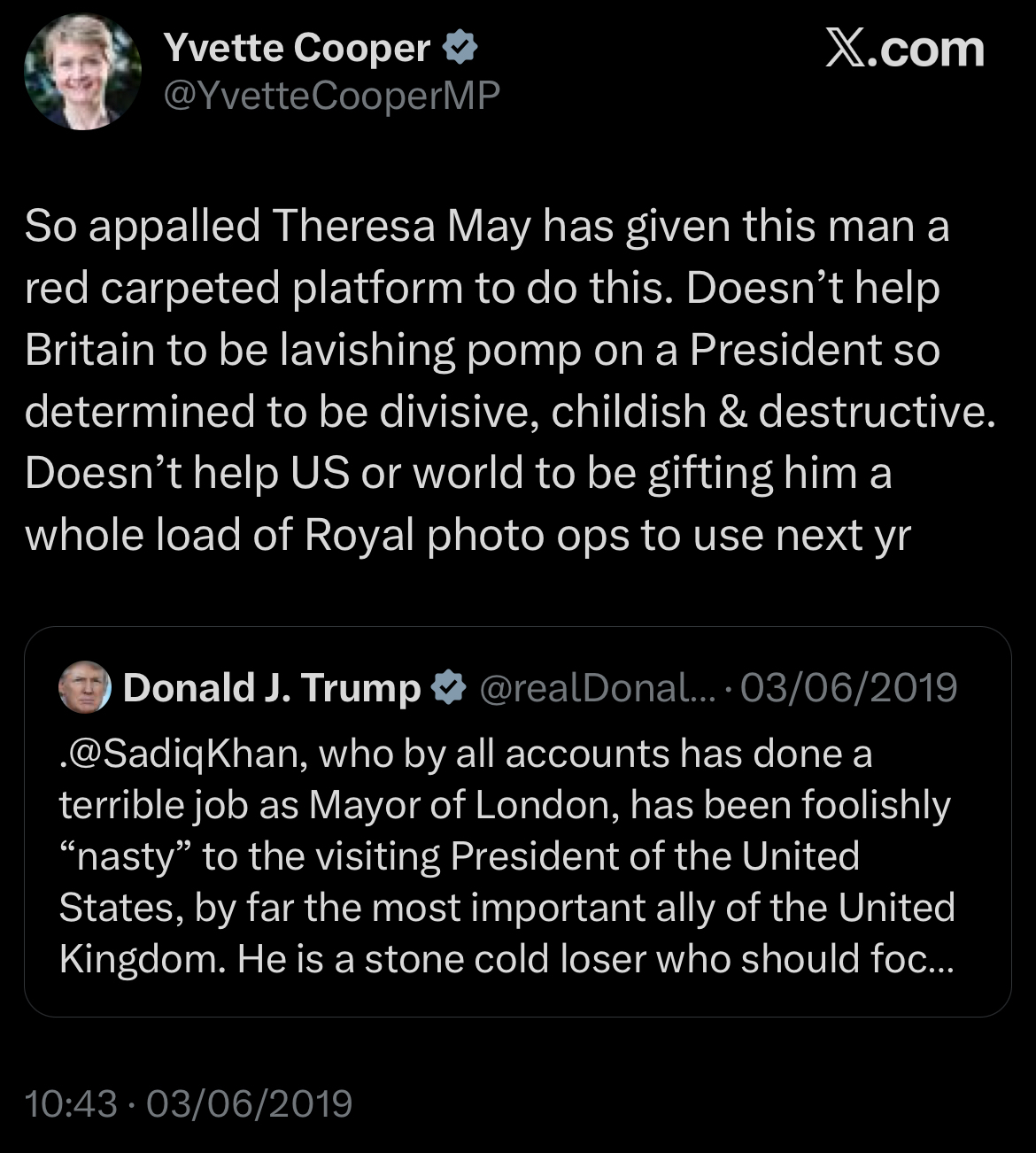Click Yvette Cooper's profile picture
Image resolution: width=1036 pixels, height=1153 pixels.
click(82, 73)
